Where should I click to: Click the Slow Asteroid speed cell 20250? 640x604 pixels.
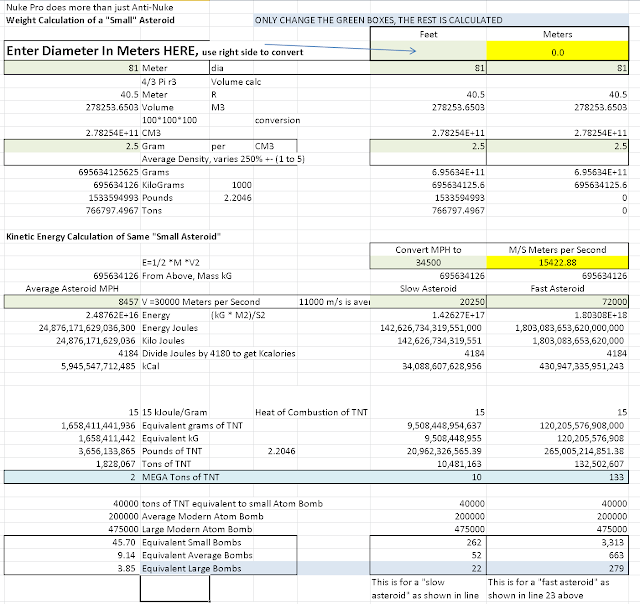(428, 302)
